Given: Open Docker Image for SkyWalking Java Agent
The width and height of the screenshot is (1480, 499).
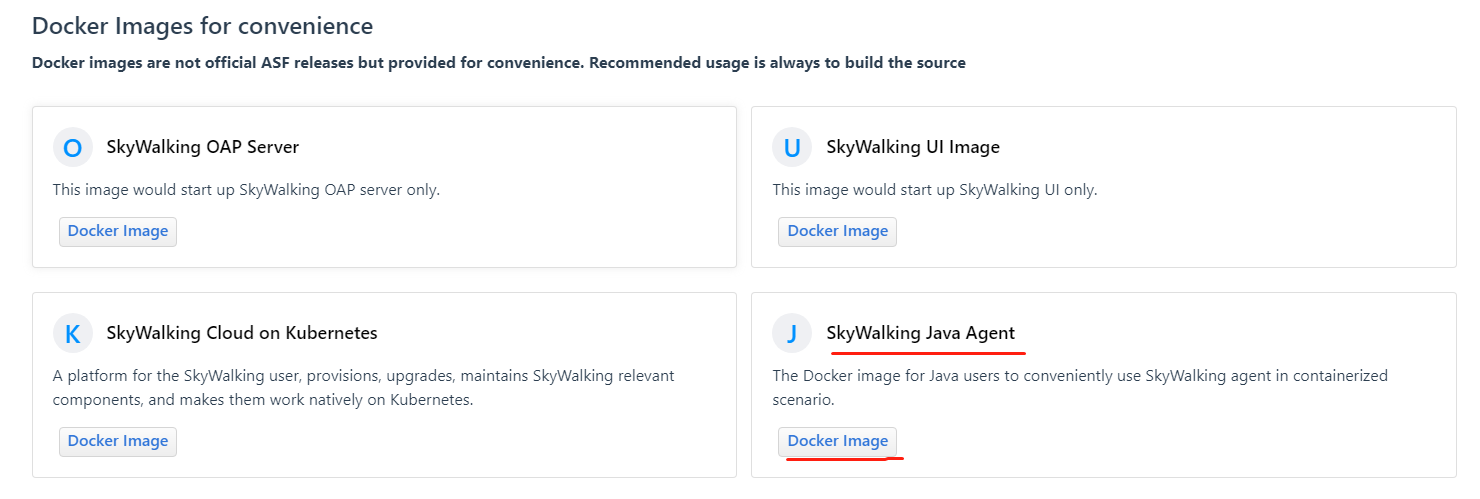Looking at the screenshot, I should point(837,441).
